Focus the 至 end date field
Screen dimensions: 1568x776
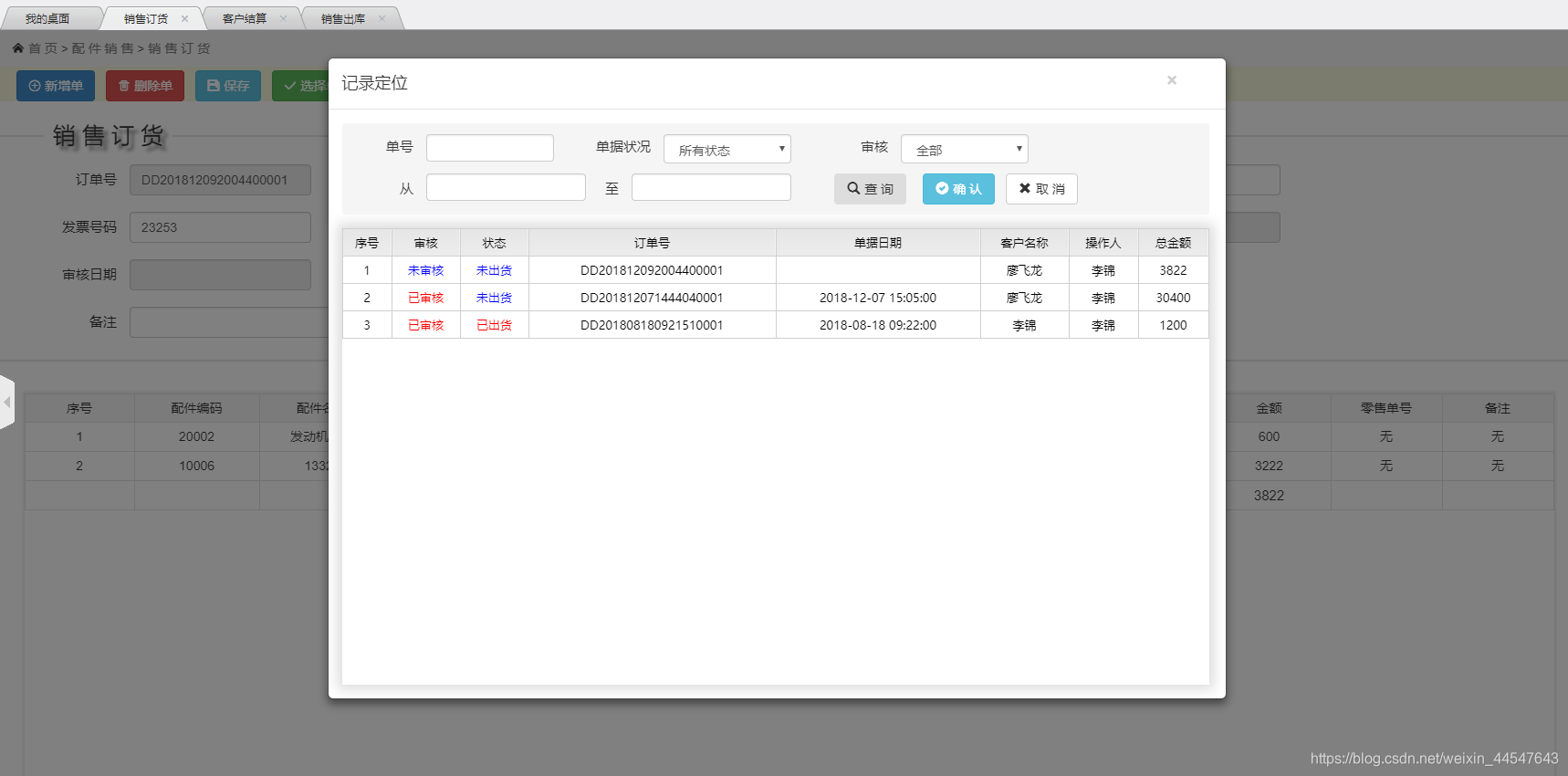[x=711, y=187]
